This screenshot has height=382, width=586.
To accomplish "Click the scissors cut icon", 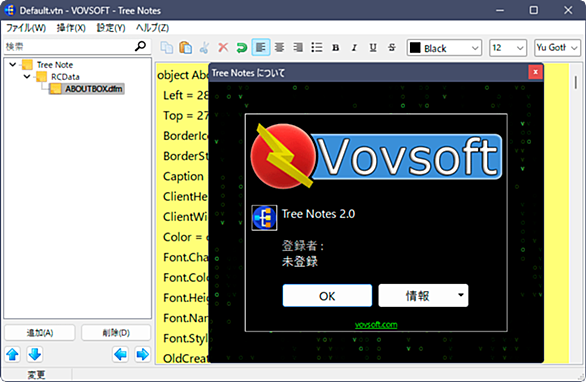I will pos(204,47).
